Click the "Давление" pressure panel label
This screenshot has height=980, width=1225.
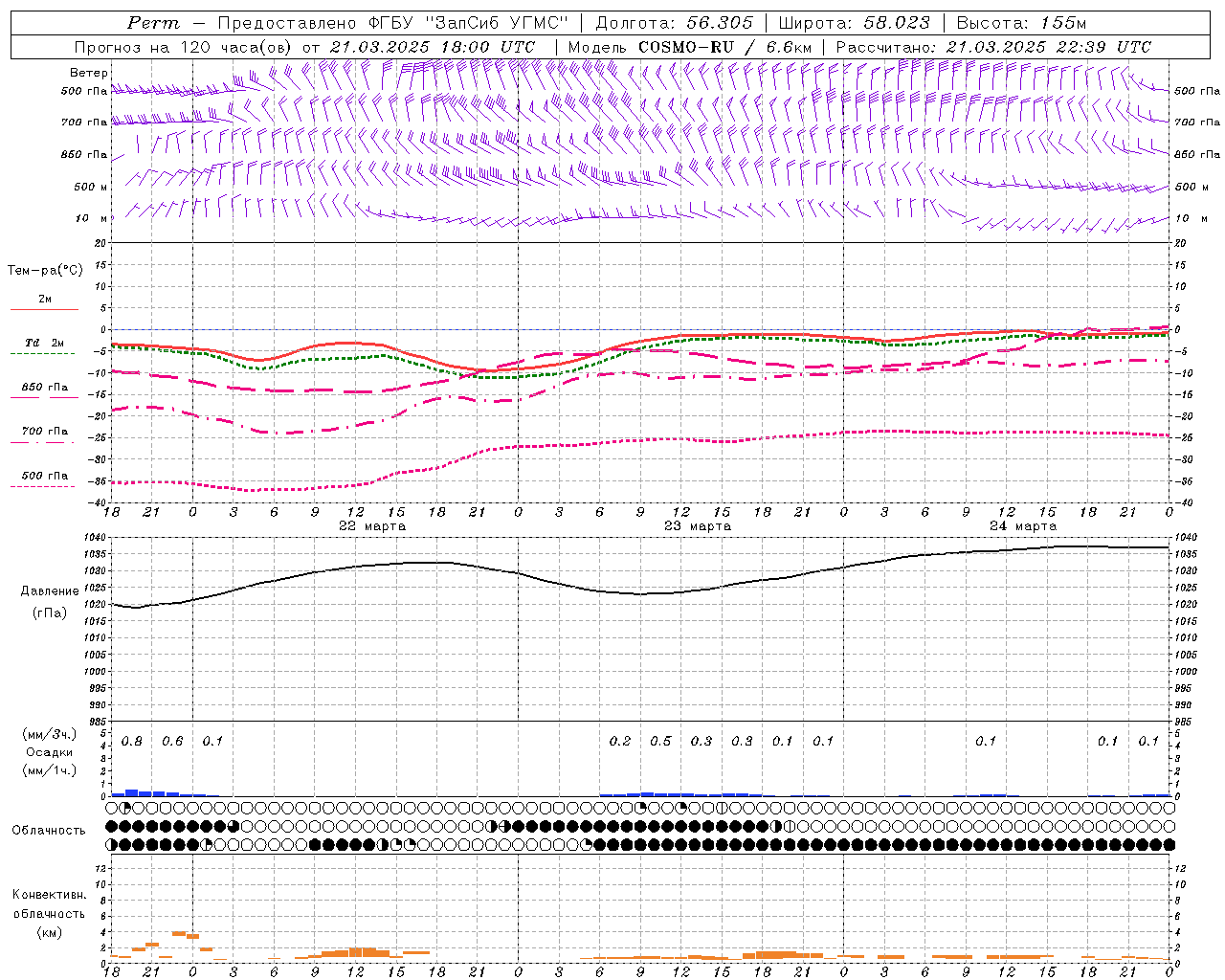(50, 591)
